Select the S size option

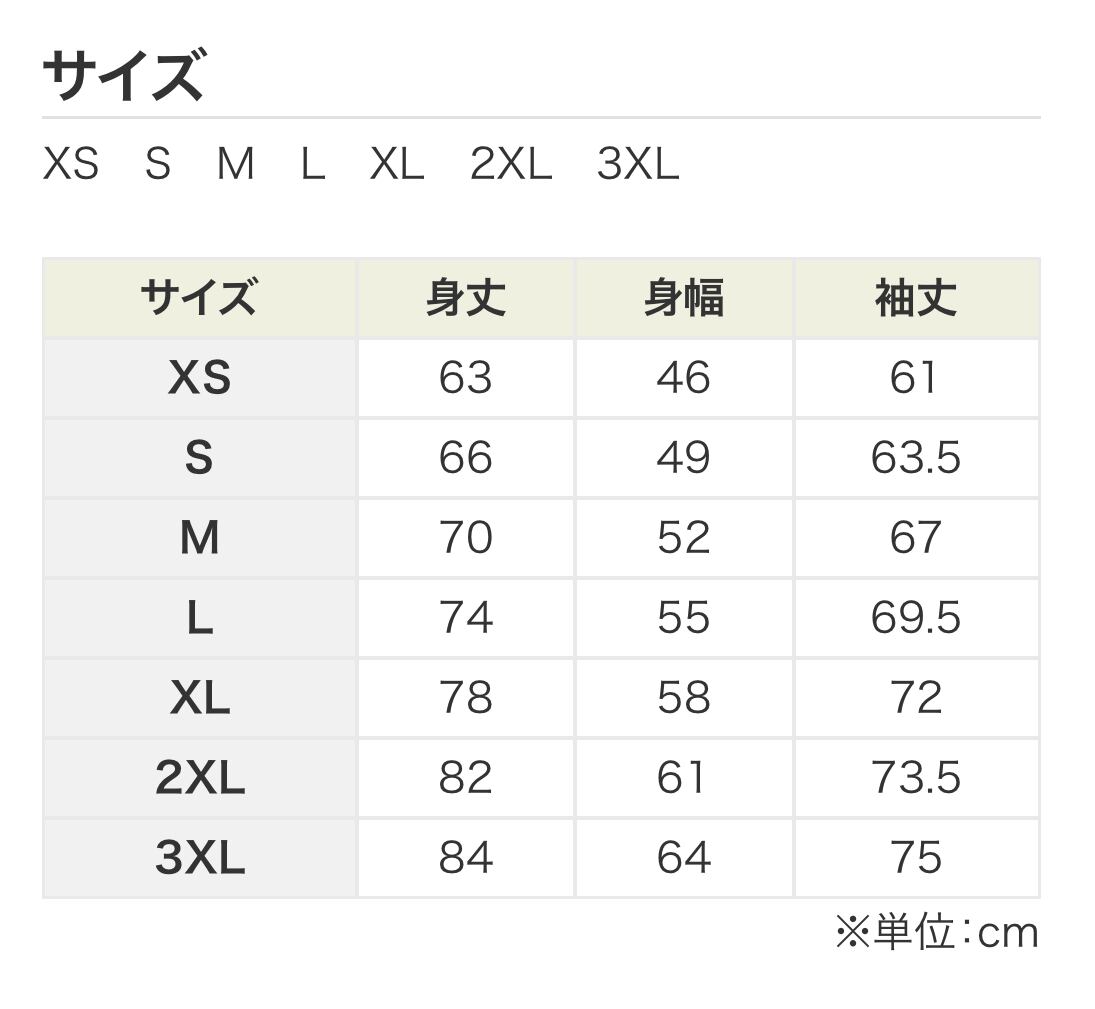point(157,164)
